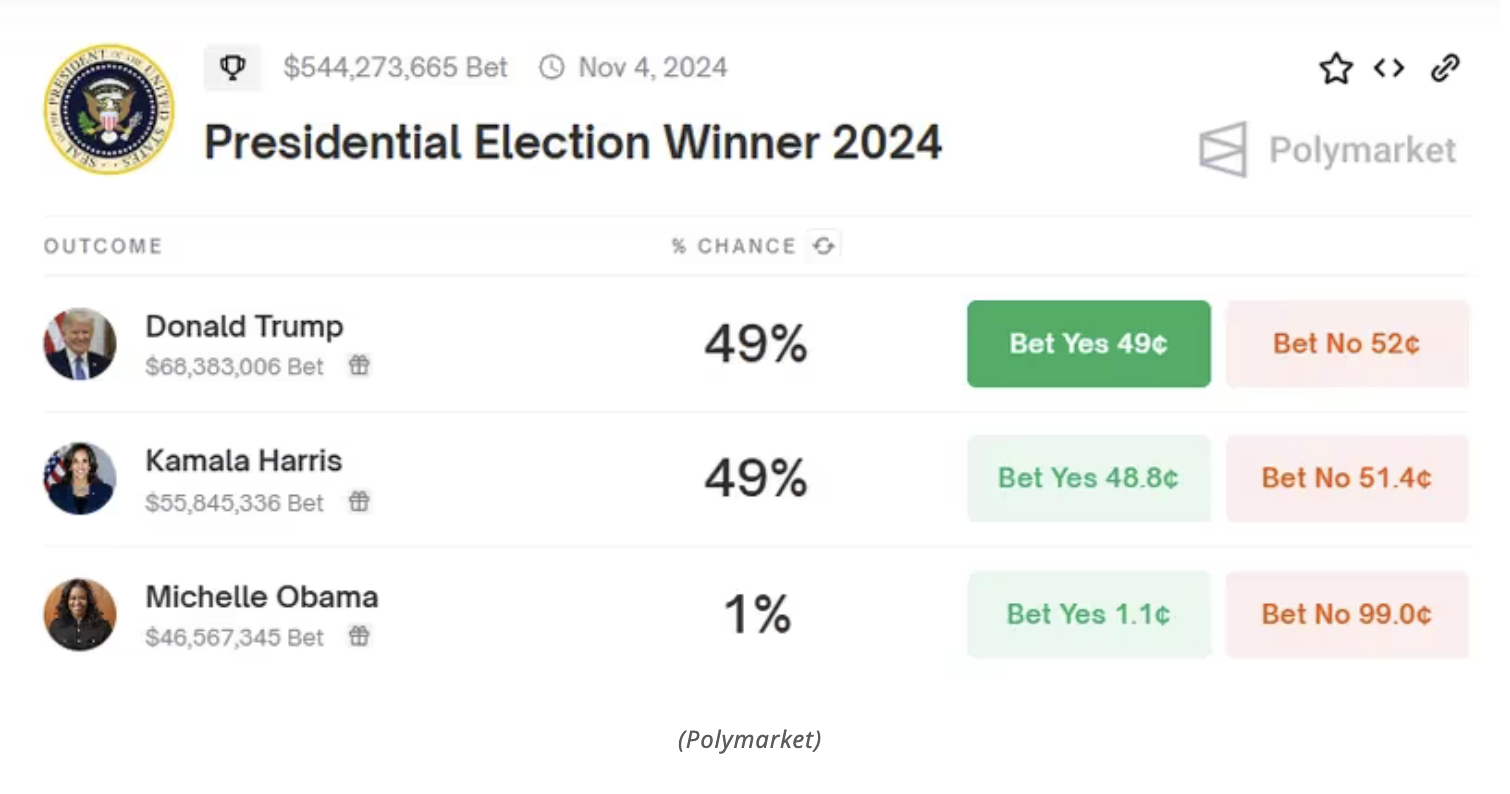Viewport: 1510px width, 794px height.
Task: Open the embed code icon
Action: click(1389, 68)
